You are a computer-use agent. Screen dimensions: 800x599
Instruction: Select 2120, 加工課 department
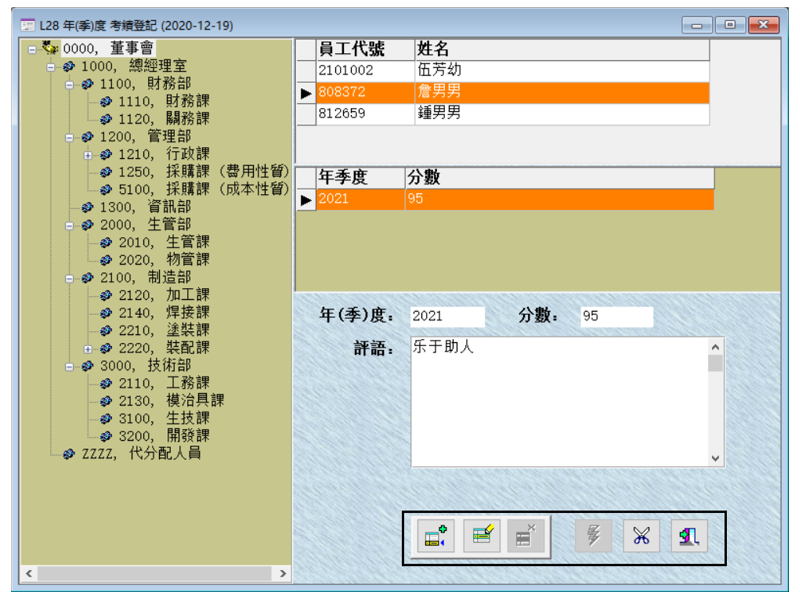tap(164, 295)
